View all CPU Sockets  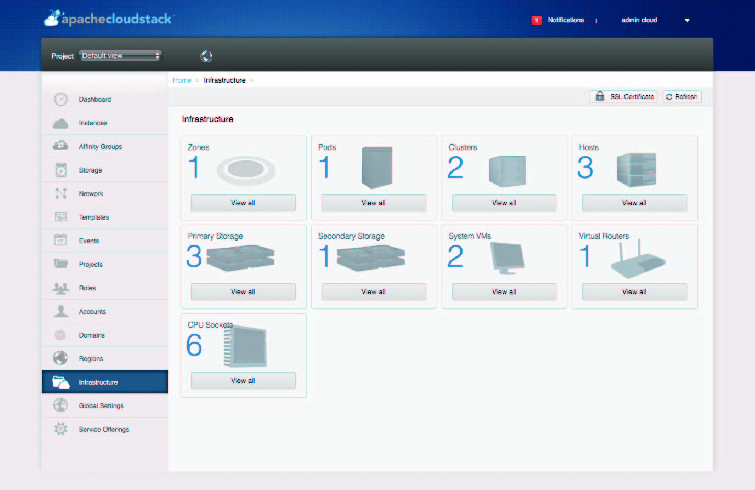[243, 381]
